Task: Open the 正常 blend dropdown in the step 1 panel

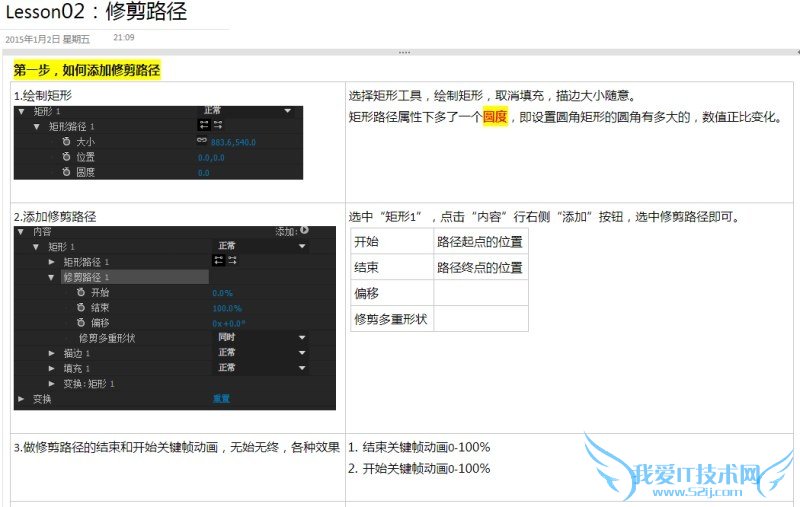Action: (x=247, y=111)
